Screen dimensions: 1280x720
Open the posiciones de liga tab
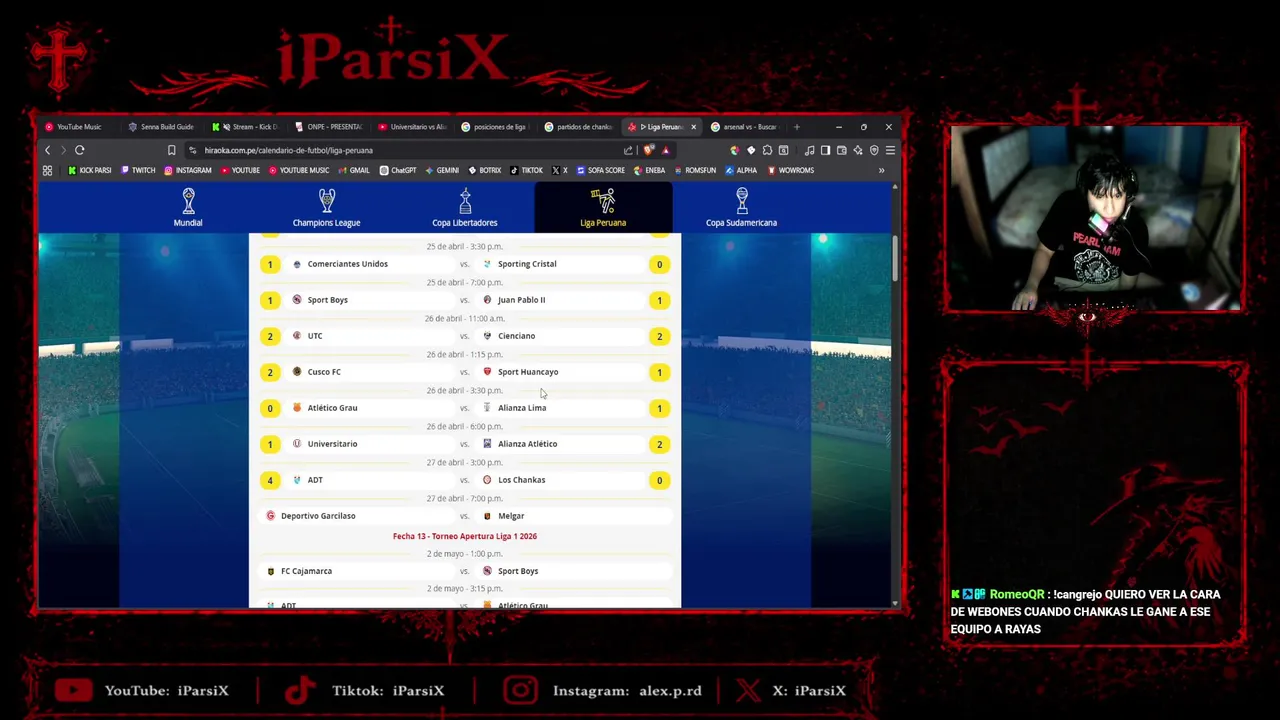pos(496,127)
